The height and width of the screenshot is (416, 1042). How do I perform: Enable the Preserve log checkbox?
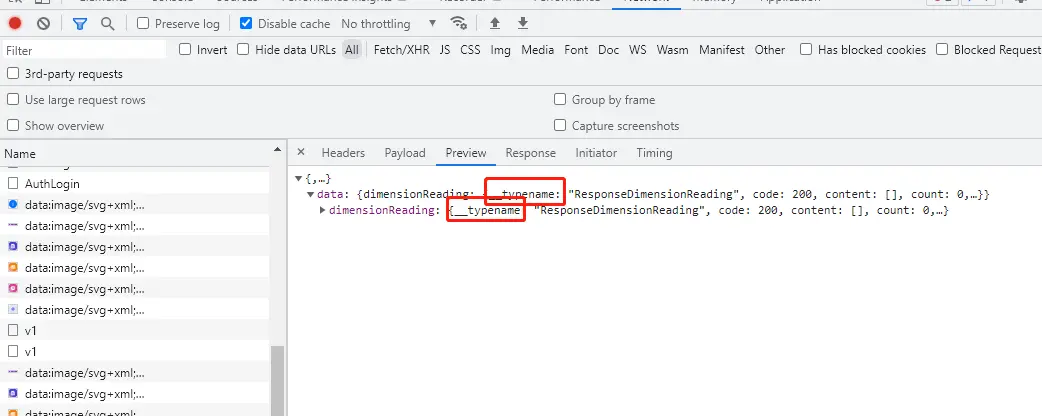(x=144, y=23)
